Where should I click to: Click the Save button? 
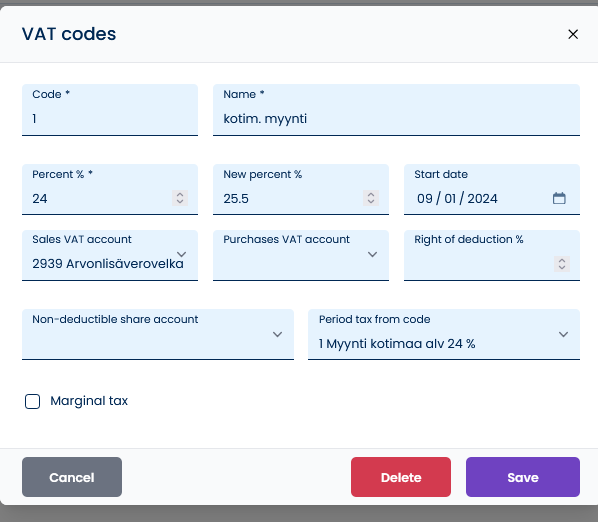tap(523, 477)
